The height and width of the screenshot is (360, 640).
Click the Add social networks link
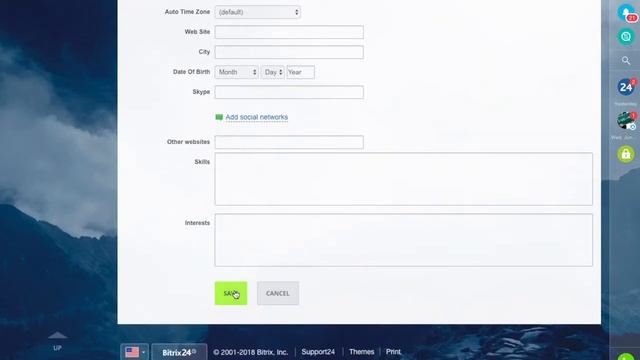point(256,118)
